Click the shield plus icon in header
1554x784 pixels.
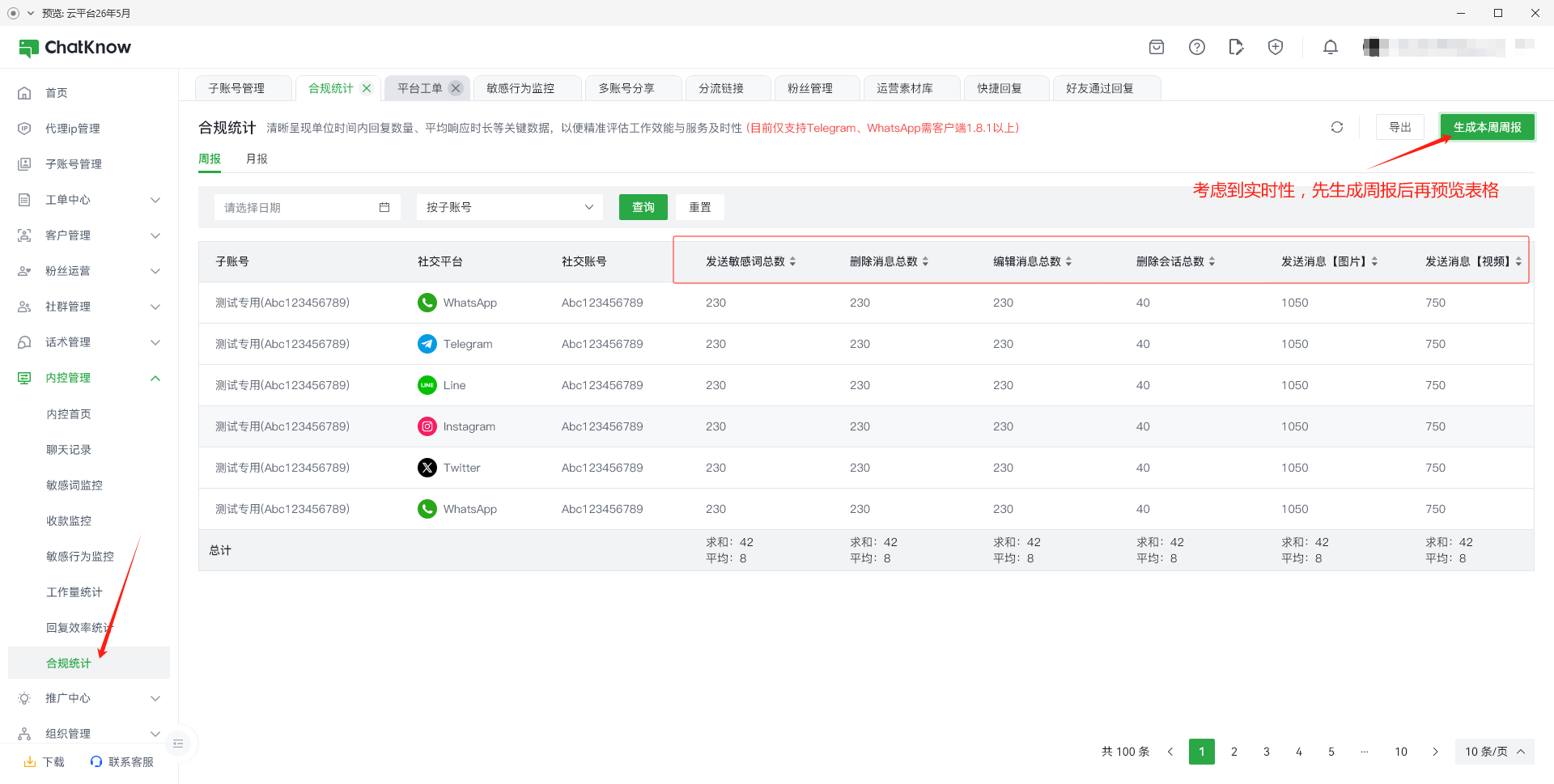[x=1276, y=47]
